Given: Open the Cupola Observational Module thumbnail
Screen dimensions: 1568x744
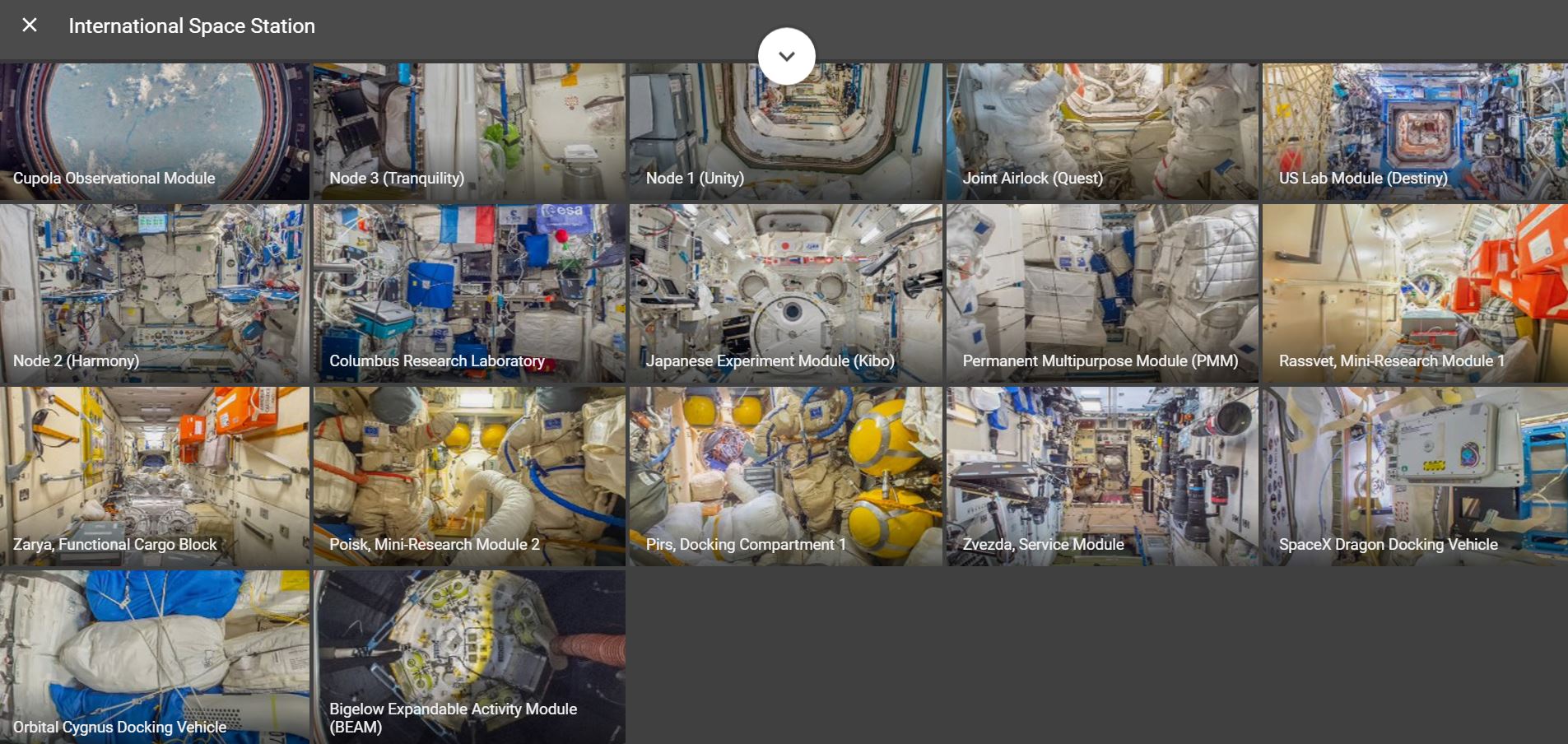Looking at the screenshot, I should tap(155, 132).
